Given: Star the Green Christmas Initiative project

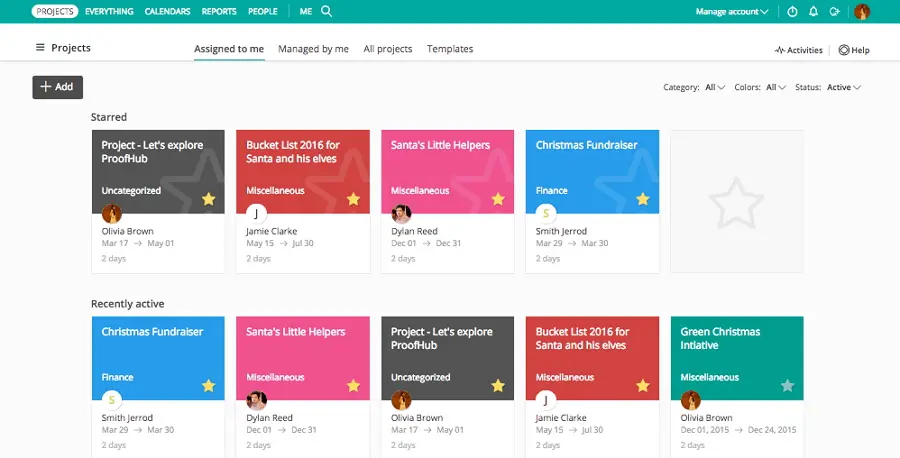Looking at the screenshot, I should (x=788, y=386).
